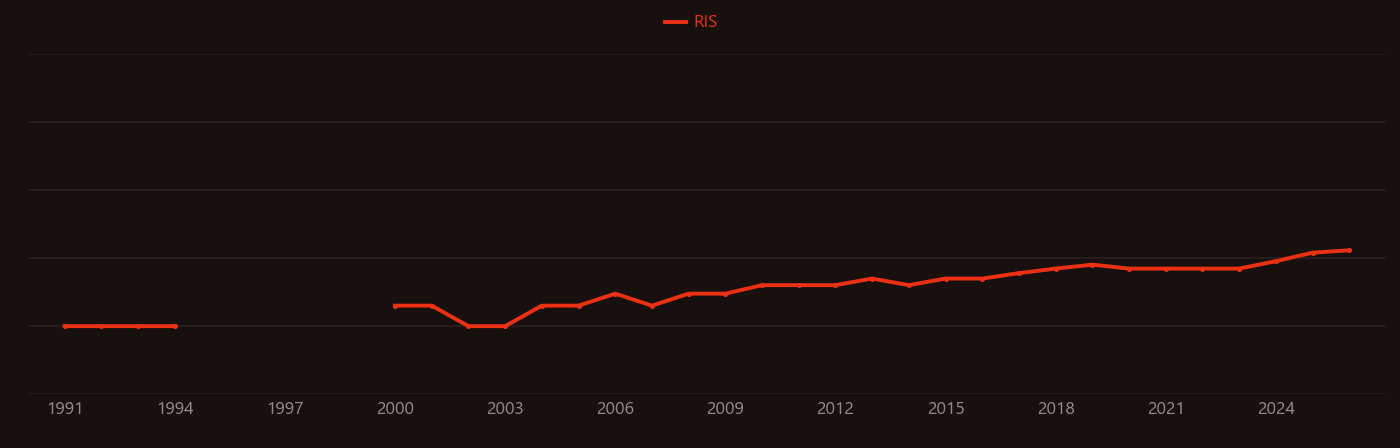The image size is (1400, 448).
Task: Select the RIS data point above 2024
Action: (1276, 261)
